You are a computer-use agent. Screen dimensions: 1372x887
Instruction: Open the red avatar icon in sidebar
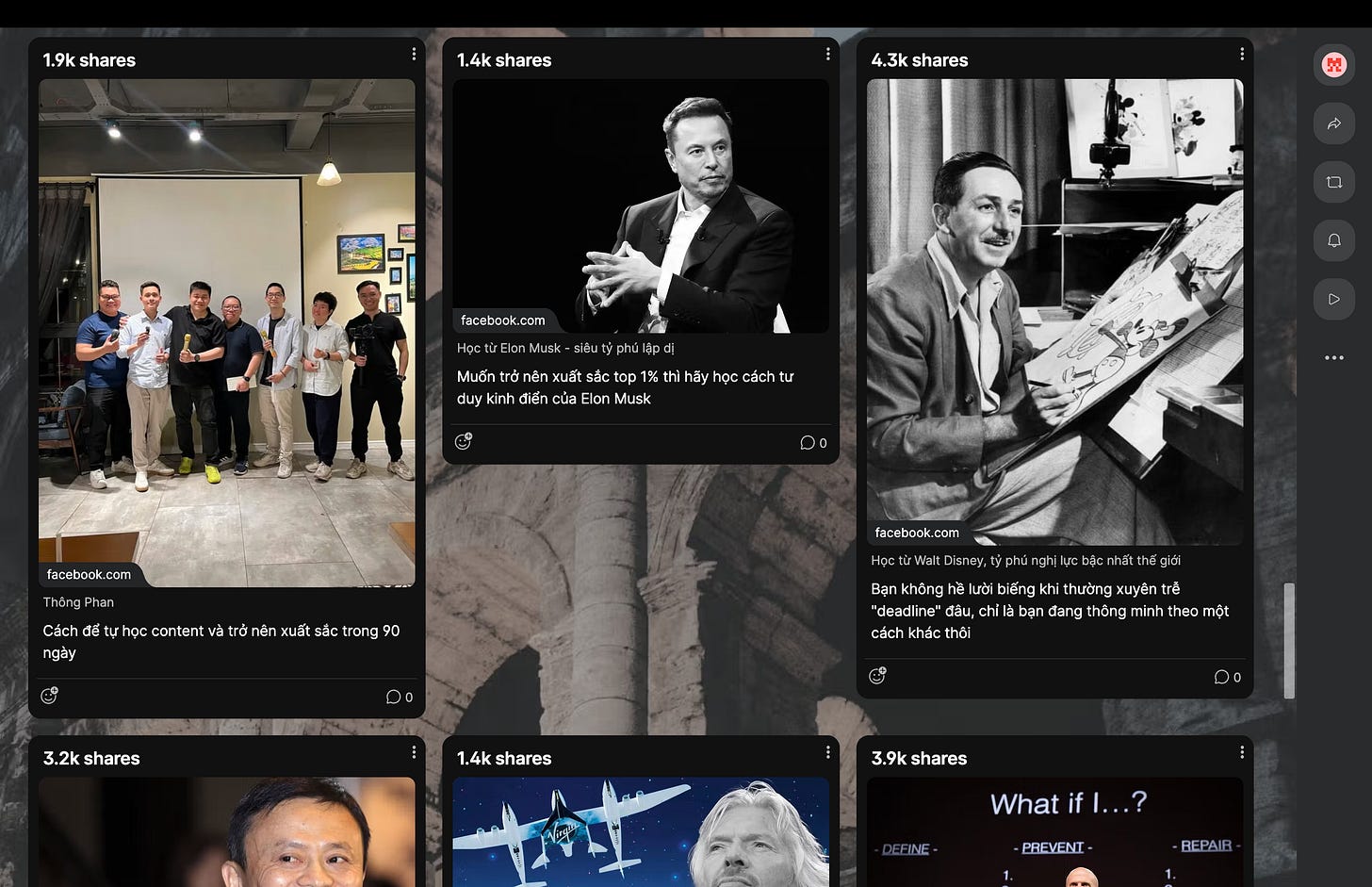1333,65
